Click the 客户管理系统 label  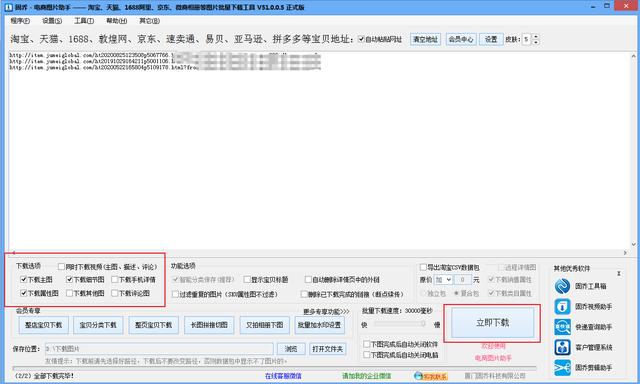593,347
